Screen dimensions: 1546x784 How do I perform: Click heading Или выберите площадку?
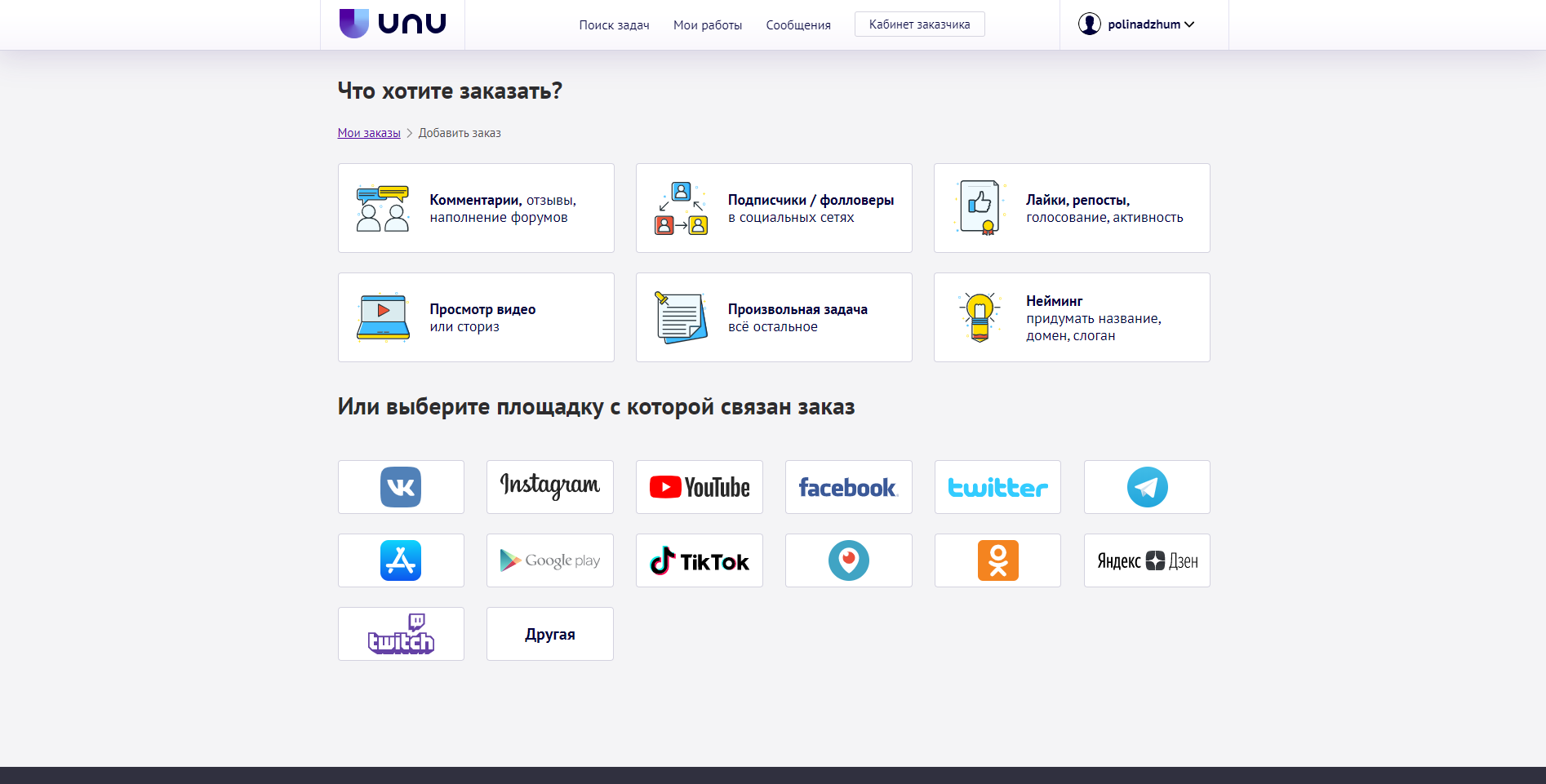pyautogui.click(x=596, y=406)
